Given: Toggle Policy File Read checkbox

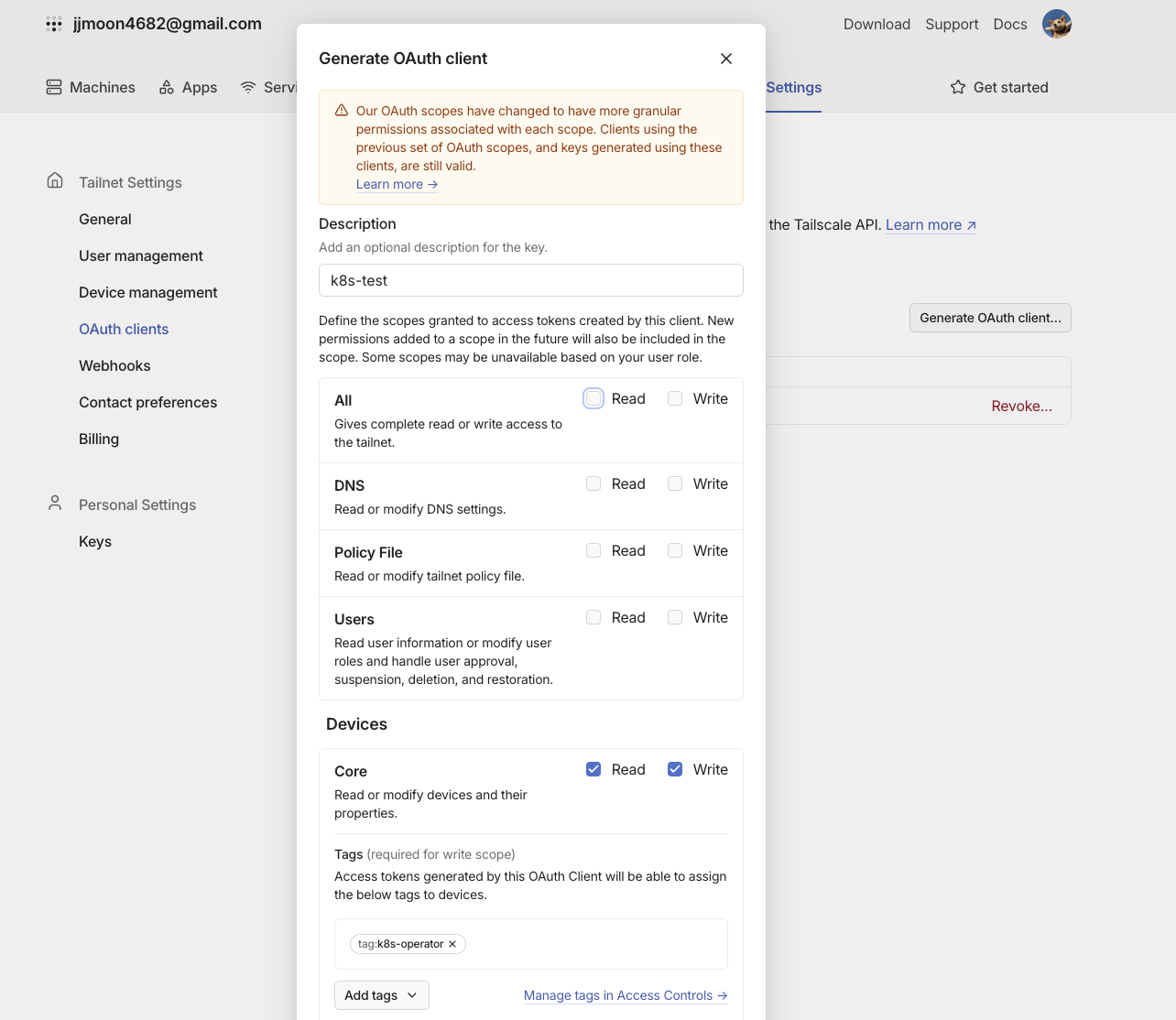Looking at the screenshot, I should 593,550.
